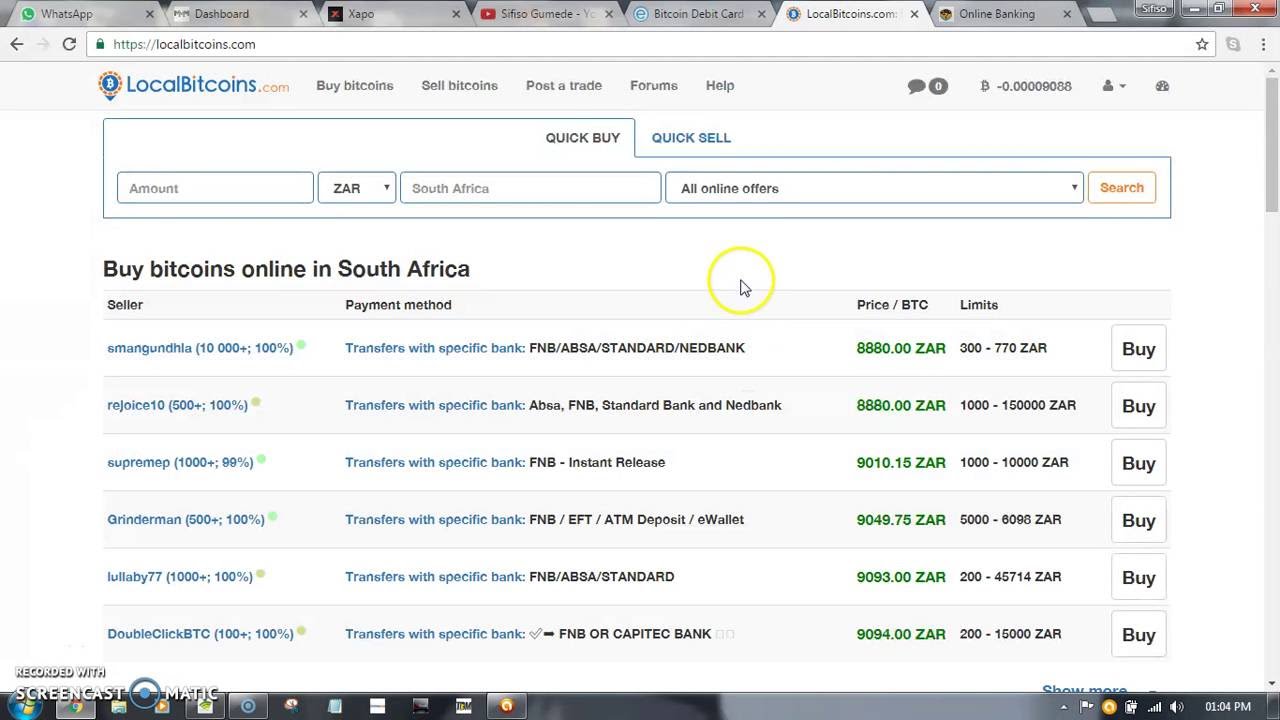Open Sell bitcoins in the nav bar
This screenshot has width=1280, height=720.
pos(459,86)
